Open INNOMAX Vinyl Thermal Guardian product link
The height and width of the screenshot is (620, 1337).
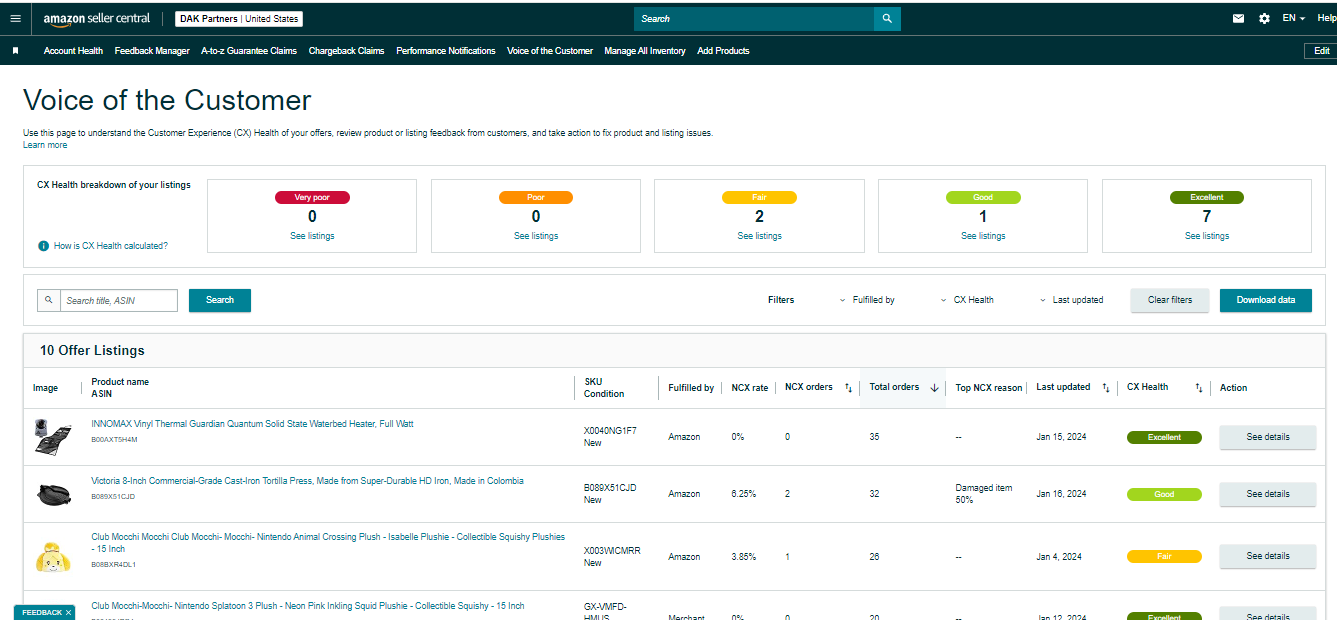pyautogui.click(x=252, y=424)
